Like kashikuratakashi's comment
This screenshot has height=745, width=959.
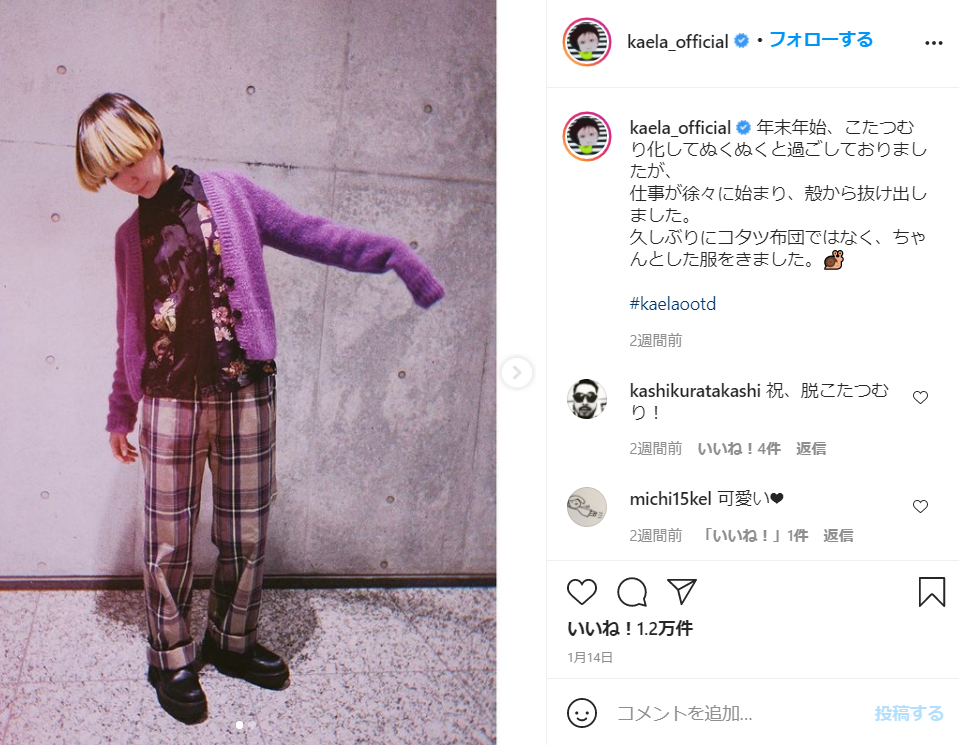pyautogui.click(x=920, y=398)
